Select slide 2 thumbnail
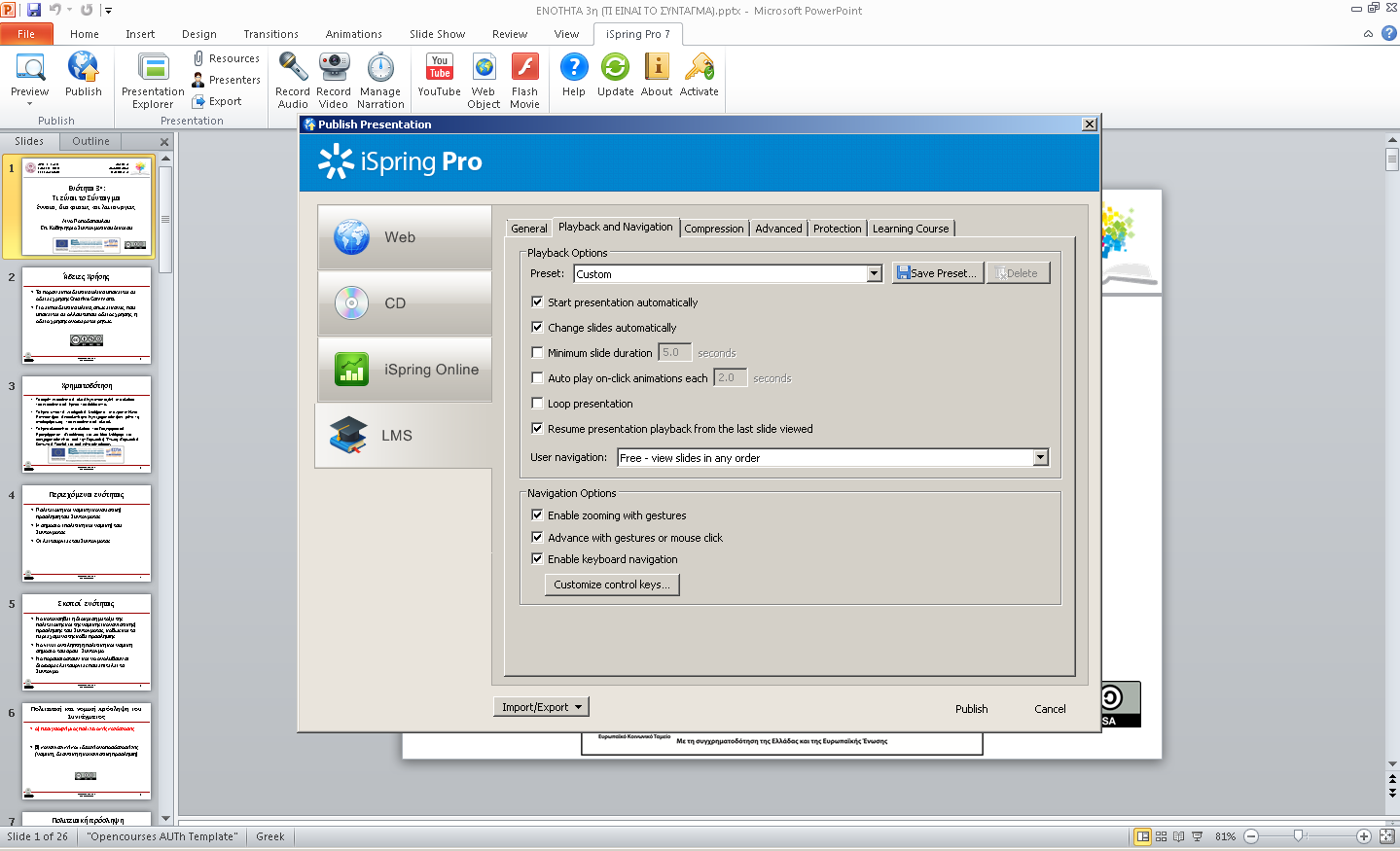The image size is (1400, 851). (87, 315)
